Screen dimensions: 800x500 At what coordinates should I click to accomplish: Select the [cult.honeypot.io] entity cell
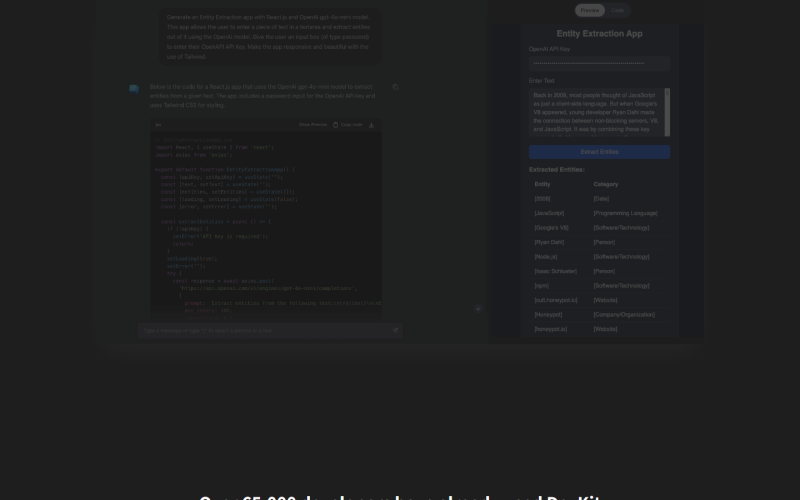click(x=556, y=301)
